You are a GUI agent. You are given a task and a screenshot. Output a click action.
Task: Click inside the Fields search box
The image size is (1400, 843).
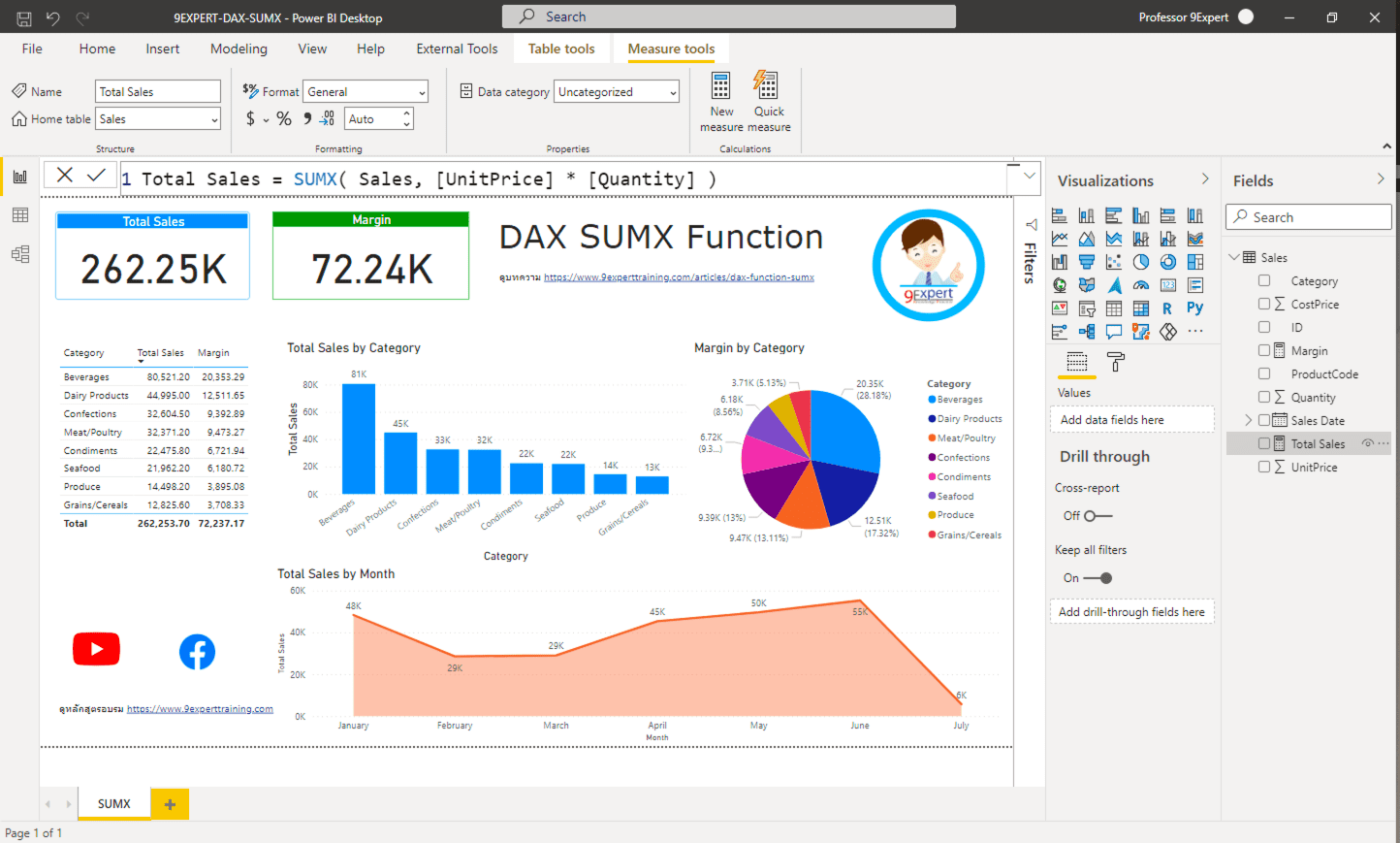point(1308,216)
